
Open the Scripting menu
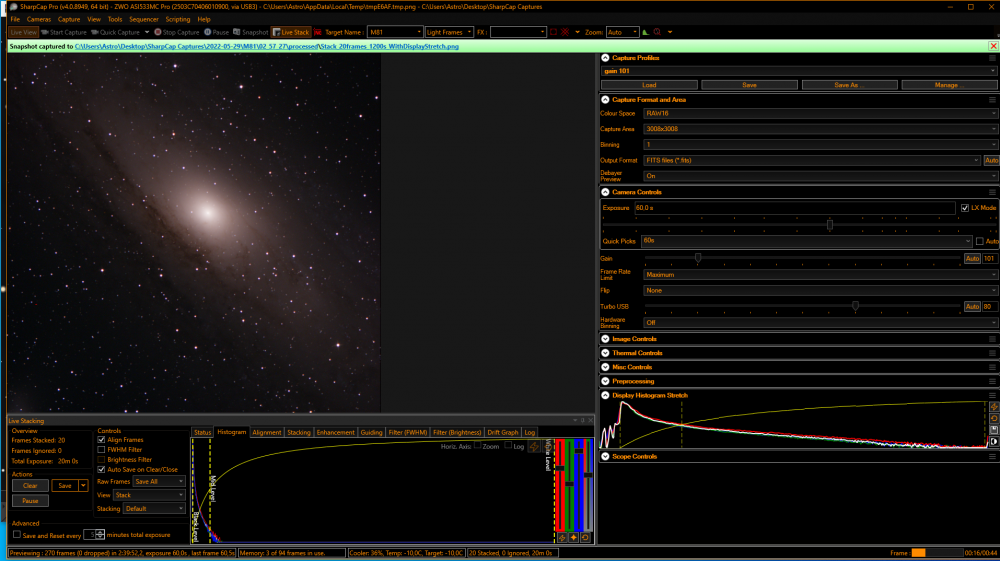coord(178,19)
